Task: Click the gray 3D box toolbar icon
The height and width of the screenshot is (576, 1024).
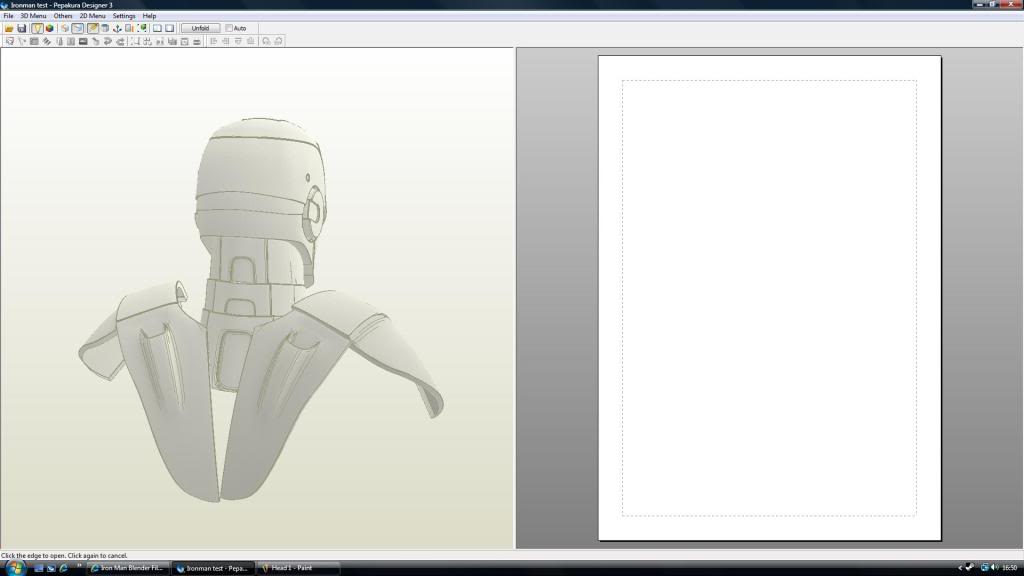Action: 104,29
